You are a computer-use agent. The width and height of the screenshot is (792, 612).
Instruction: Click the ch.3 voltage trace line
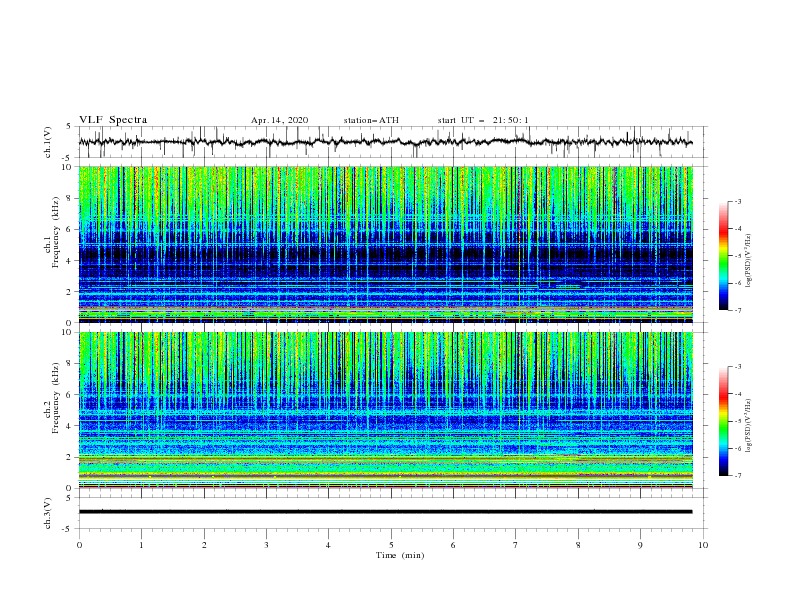[385, 512]
